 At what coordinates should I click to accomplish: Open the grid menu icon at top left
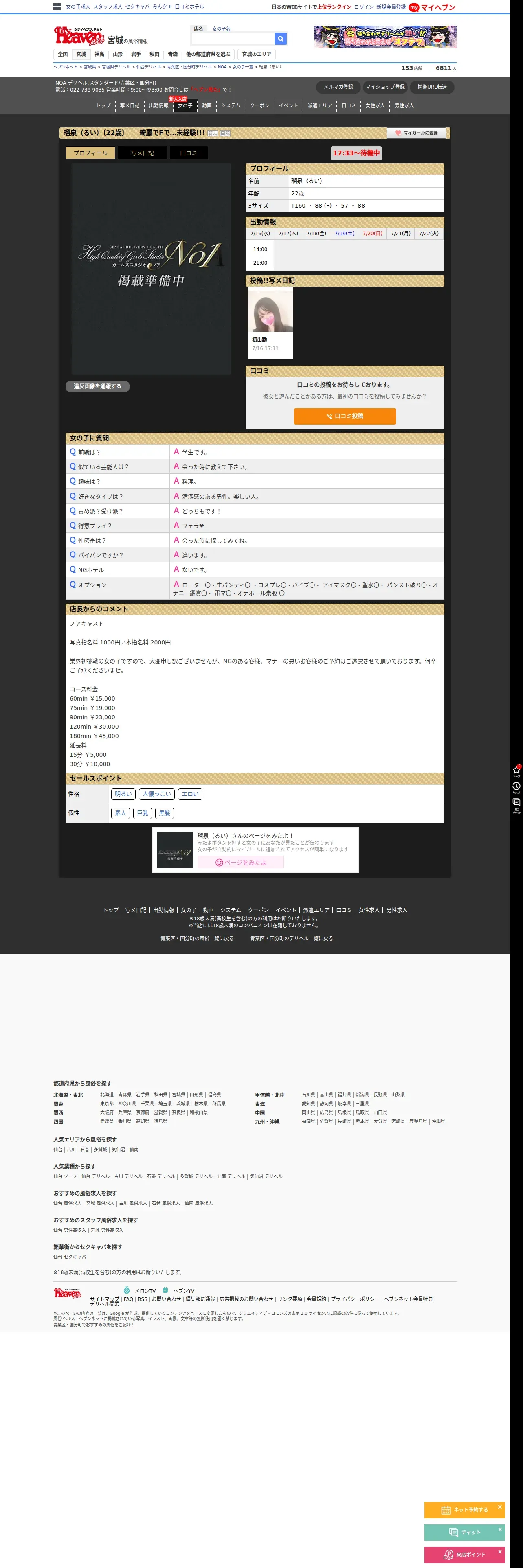point(57,7)
